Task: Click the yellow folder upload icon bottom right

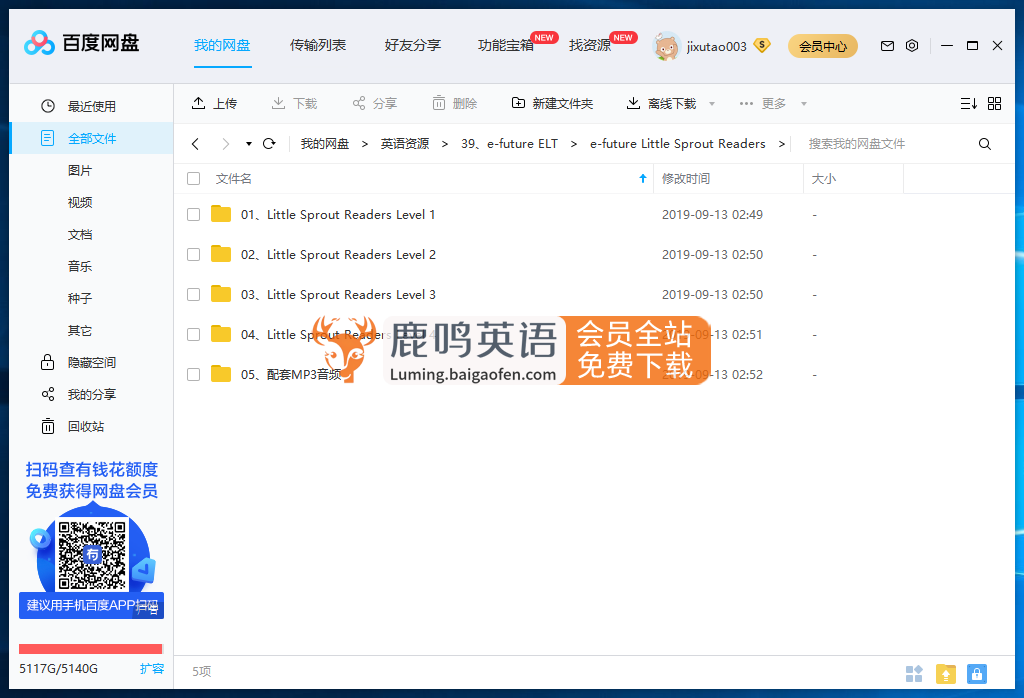Action: pyautogui.click(x=945, y=673)
